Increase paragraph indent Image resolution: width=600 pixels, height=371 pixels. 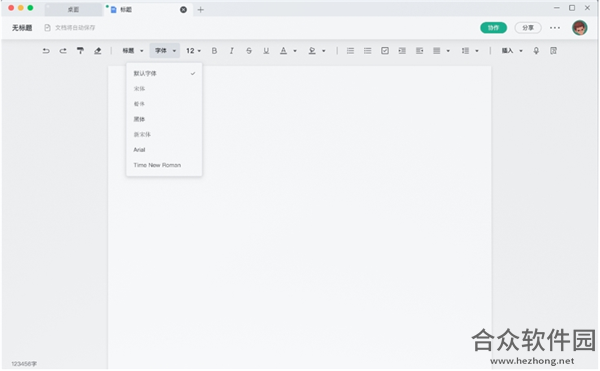click(x=402, y=50)
